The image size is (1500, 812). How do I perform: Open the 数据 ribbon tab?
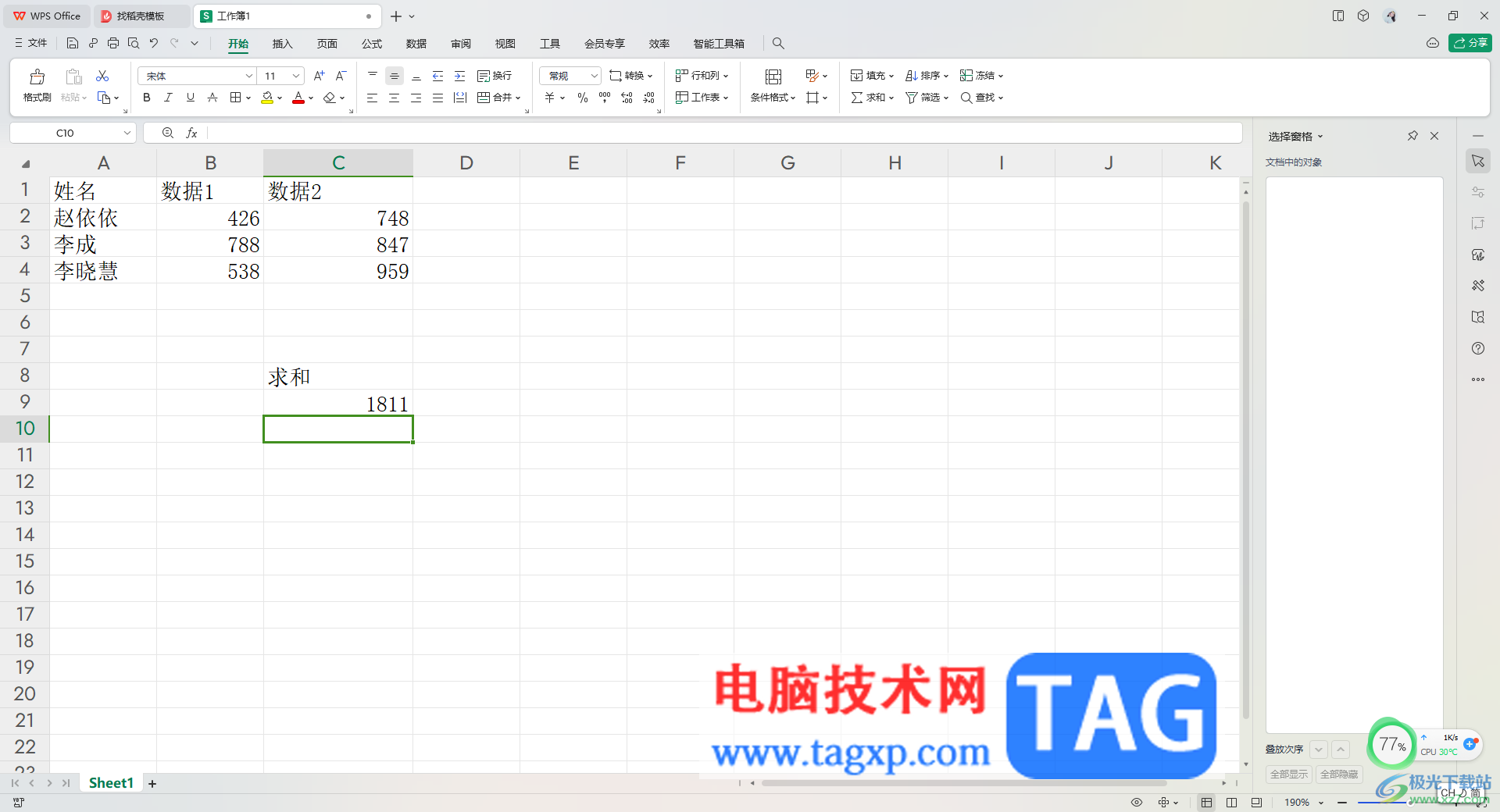pos(416,44)
